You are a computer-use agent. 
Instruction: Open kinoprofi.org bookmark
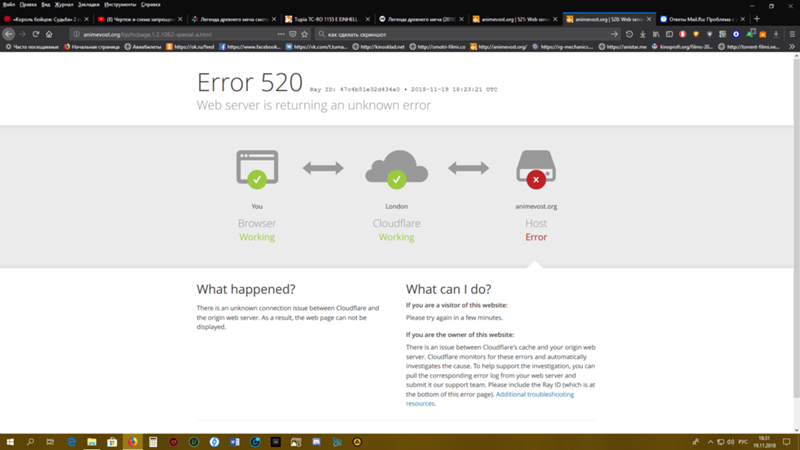coord(682,46)
